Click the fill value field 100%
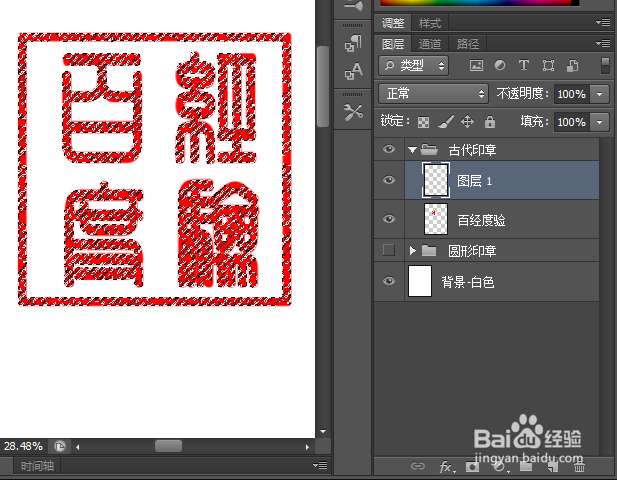This screenshot has height=480, width=617. click(571, 122)
